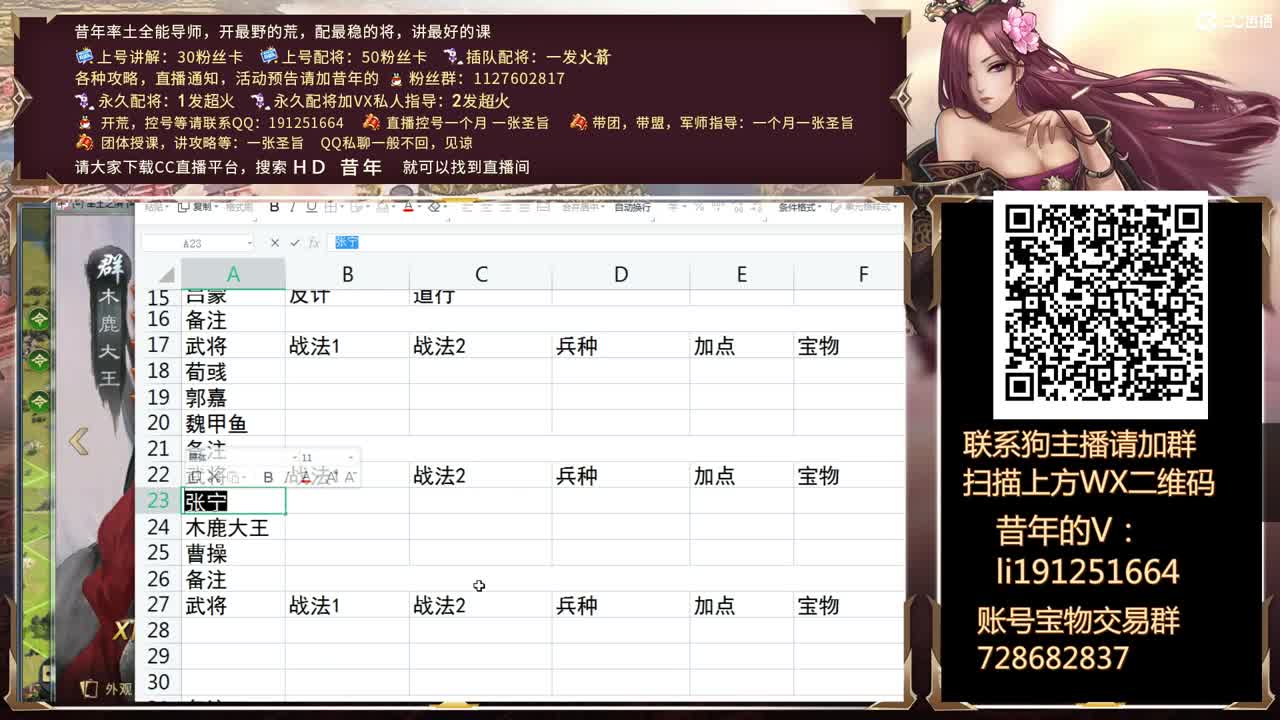This screenshot has height=720, width=1280.
Task: Click 武将 in row 27
Action: point(233,605)
